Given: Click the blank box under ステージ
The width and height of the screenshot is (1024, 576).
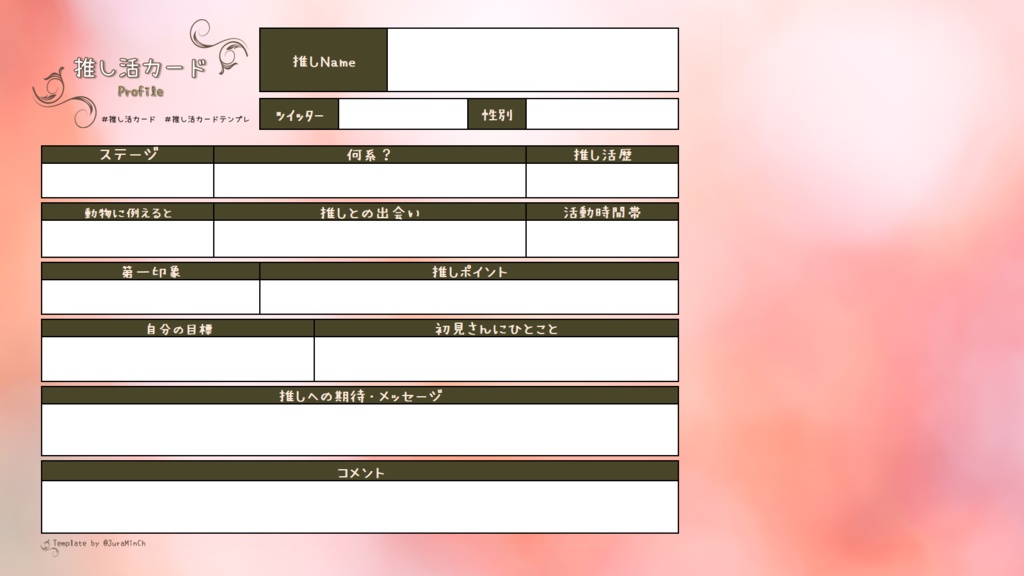Looking at the screenshot, I should (127, 180).
